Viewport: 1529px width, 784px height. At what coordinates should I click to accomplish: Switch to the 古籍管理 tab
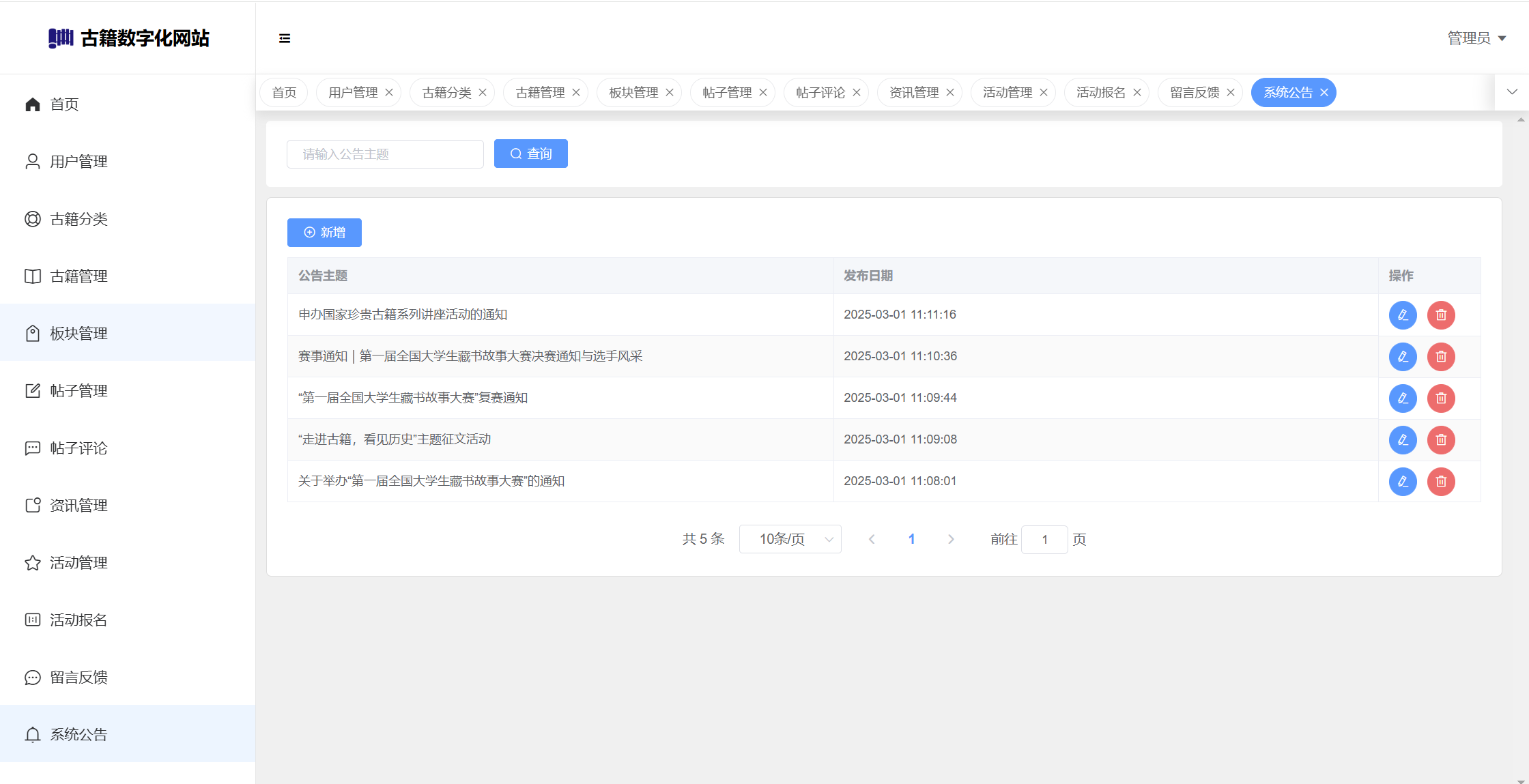pyautogui.click(x=539, y=93)
